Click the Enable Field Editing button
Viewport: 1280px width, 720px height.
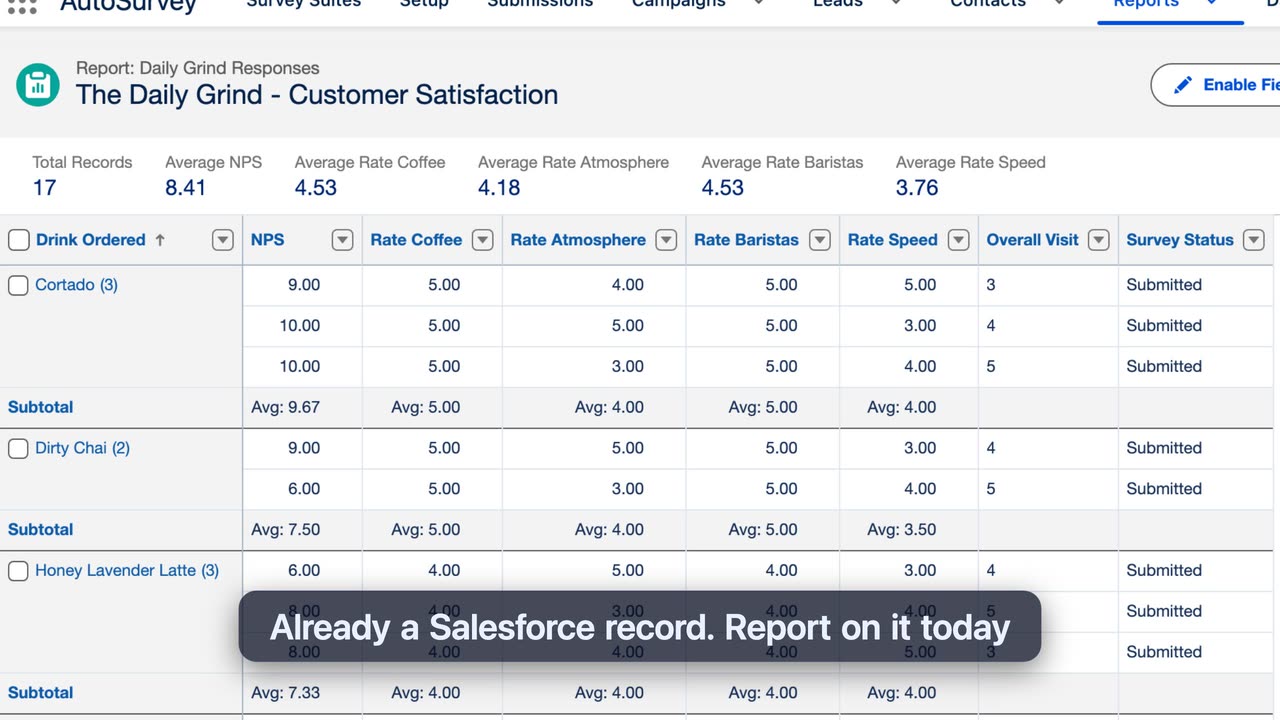(1216, 85)
